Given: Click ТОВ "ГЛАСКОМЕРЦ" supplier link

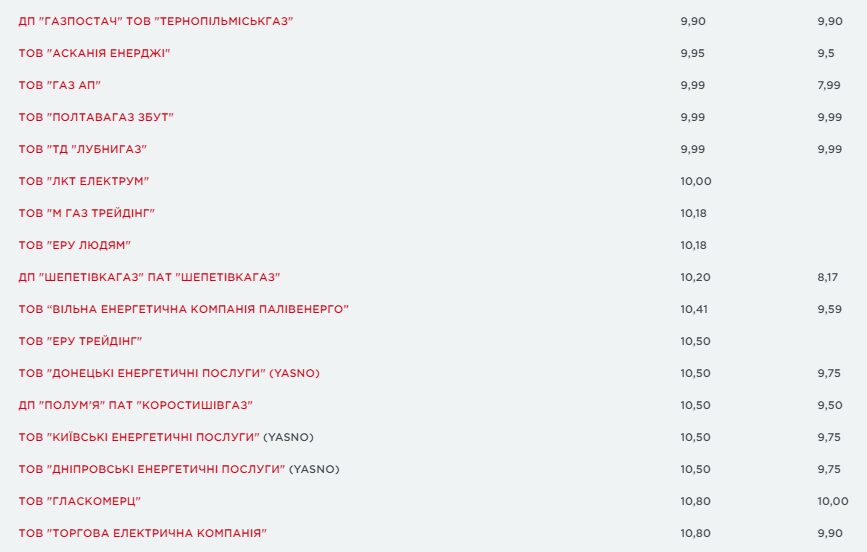Looking at the screenshot, I should click(80, 502).
